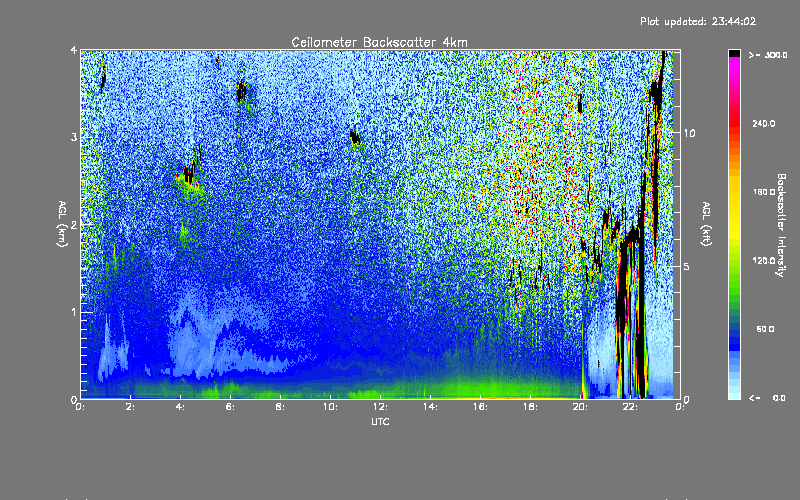The width and height of the screenshot is (800, 500).
Task: Click the 'Ceilometer Backscatter 4km' plot title
Action: 379,42
